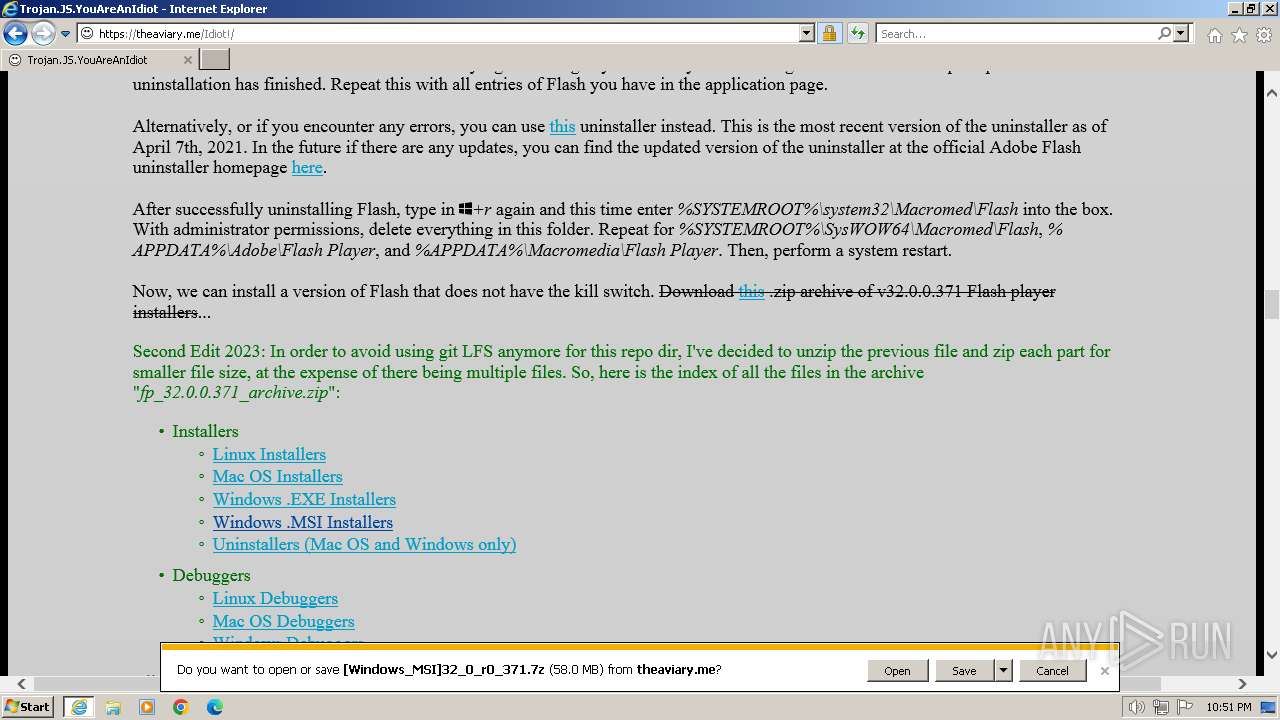Open a new tab button

215,60
